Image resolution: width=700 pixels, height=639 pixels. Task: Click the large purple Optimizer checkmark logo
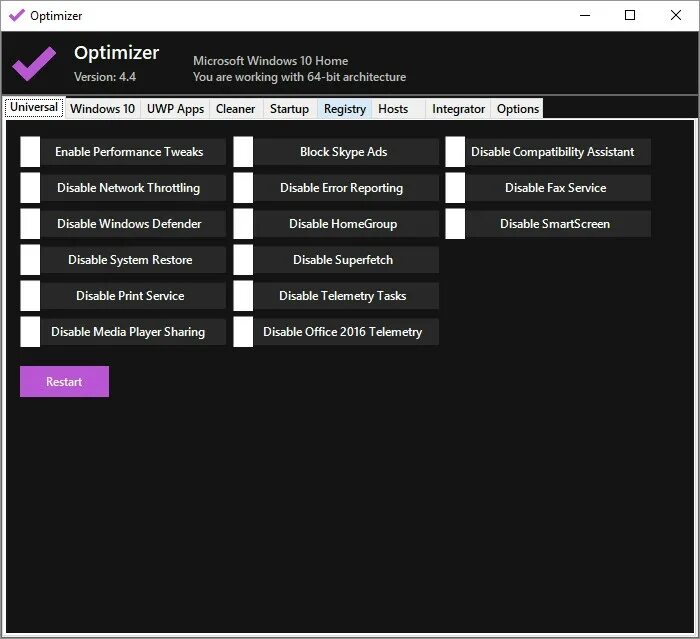point(34,63)
